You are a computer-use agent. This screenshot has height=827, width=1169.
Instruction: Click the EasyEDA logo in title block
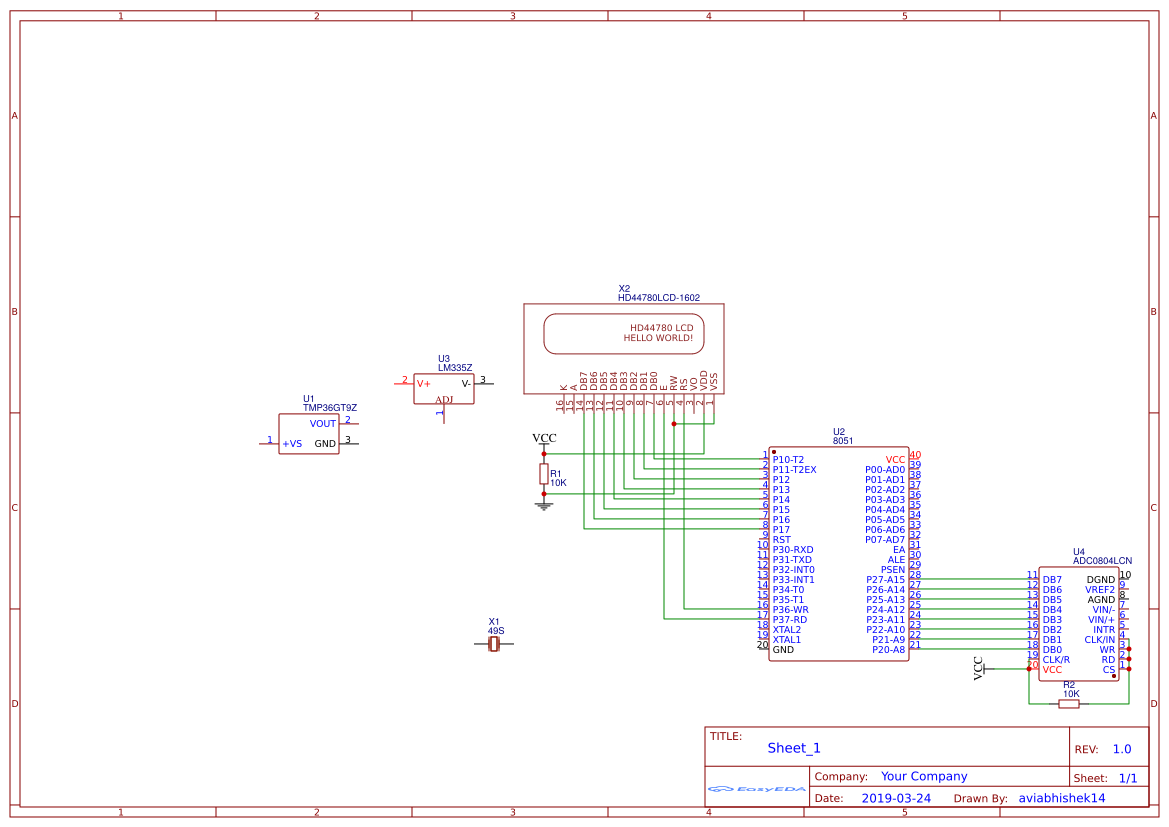[x=755, y=789]
